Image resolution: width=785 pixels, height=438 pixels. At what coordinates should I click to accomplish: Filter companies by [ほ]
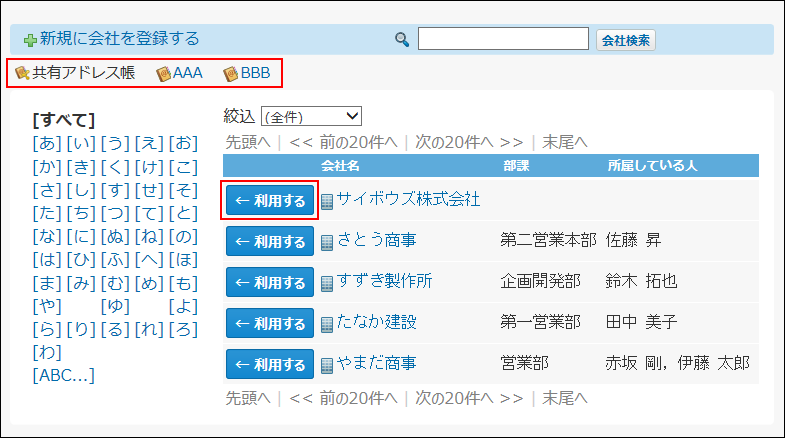[183, 260]
